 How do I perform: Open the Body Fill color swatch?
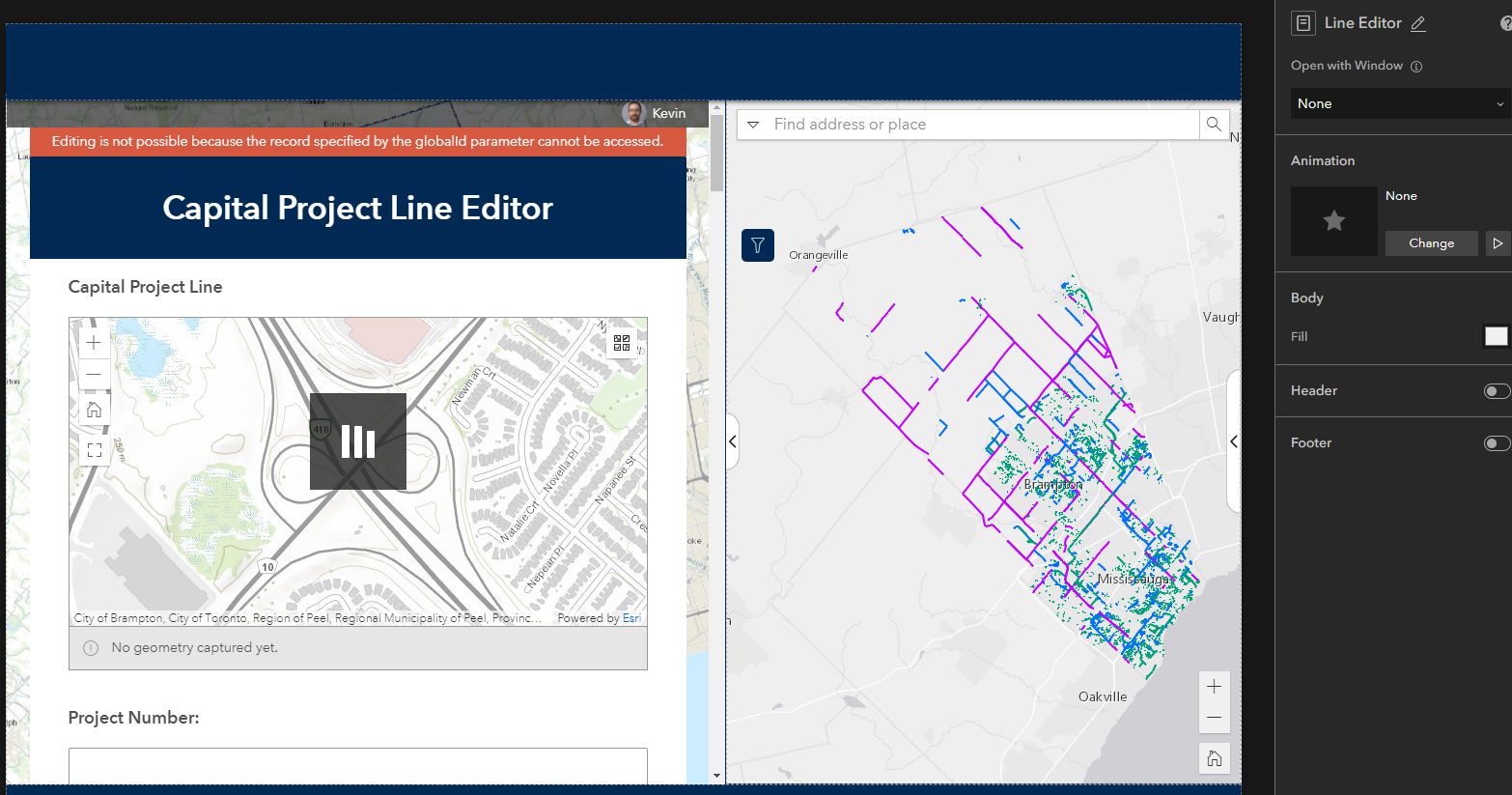coord(1496,336)
